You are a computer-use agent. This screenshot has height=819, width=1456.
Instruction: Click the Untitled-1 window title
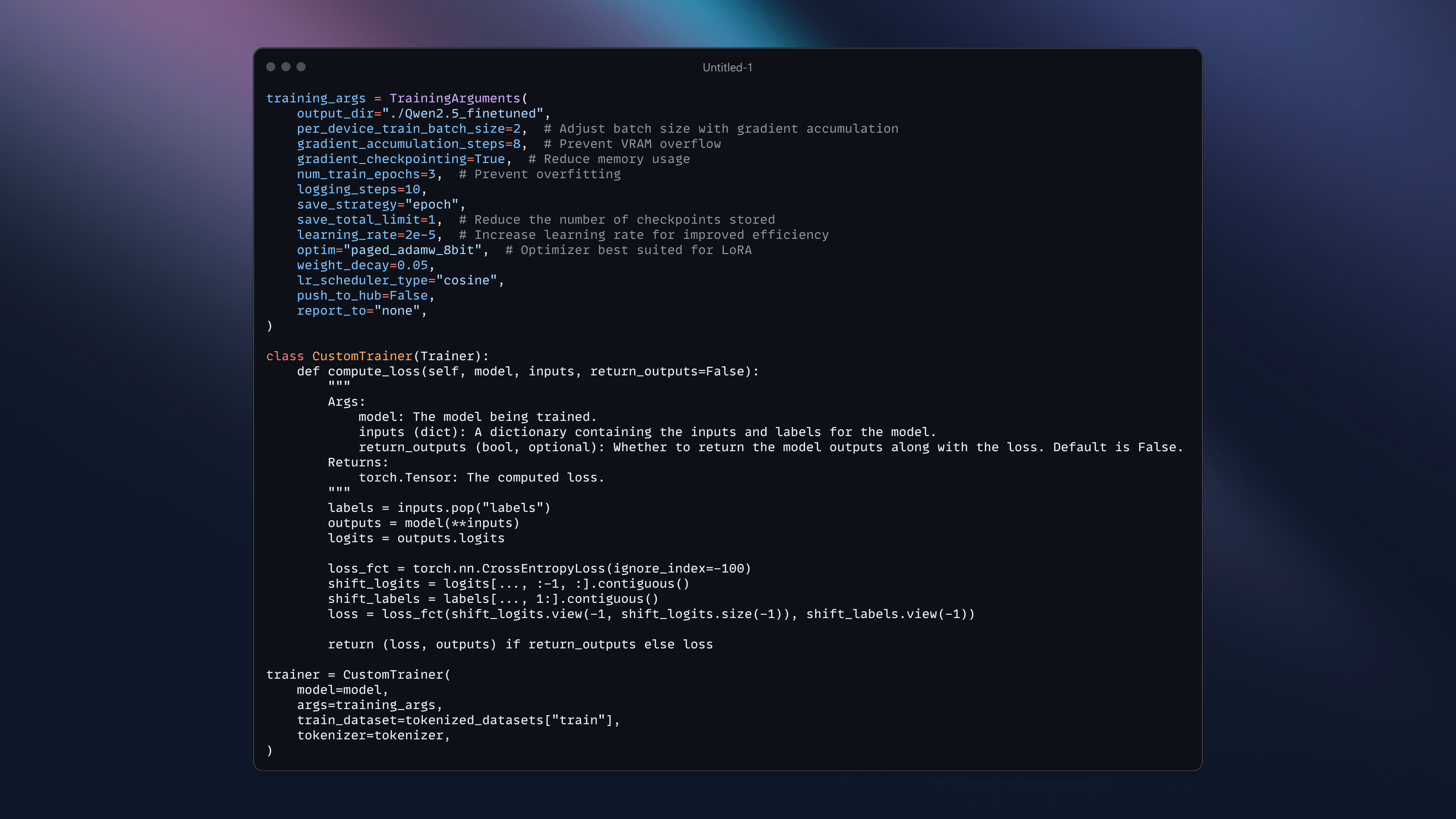click(x=727, y=67)
